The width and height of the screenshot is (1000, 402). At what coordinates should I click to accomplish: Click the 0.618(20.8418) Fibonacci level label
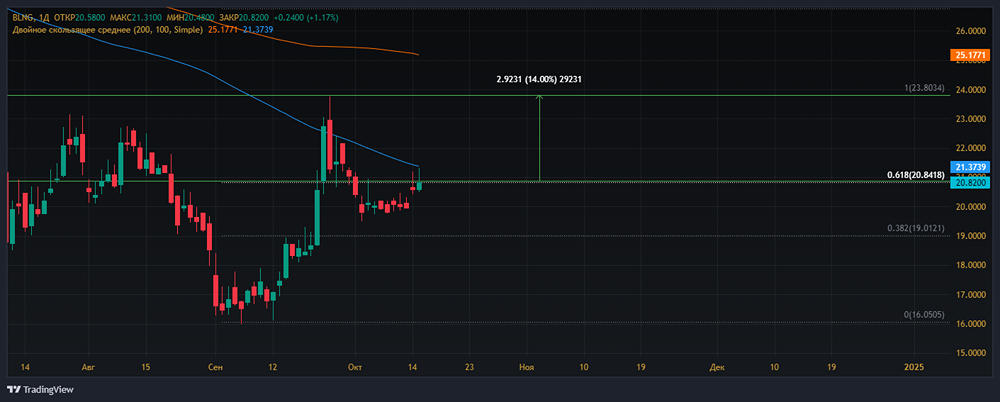916,175
